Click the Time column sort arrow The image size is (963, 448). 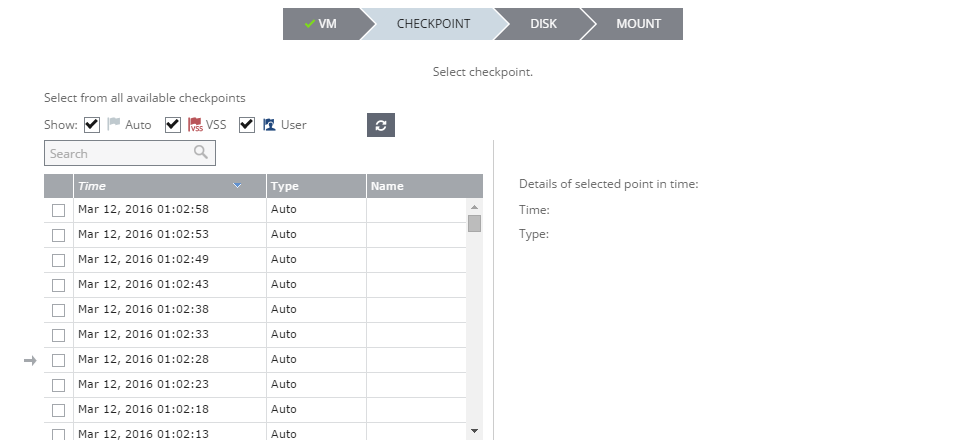[237, 186]
